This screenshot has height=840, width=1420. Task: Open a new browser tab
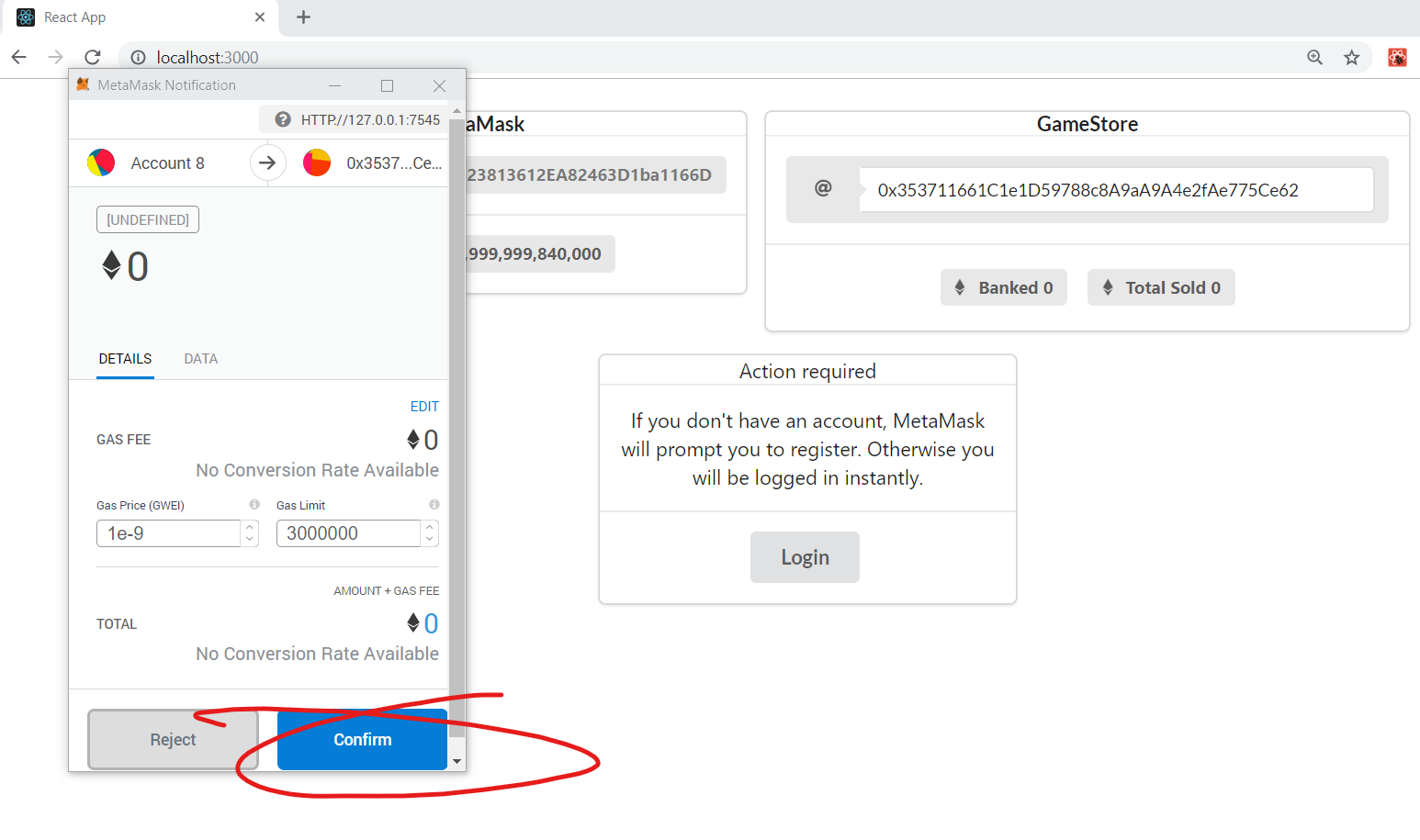click(x=304, y=17)
